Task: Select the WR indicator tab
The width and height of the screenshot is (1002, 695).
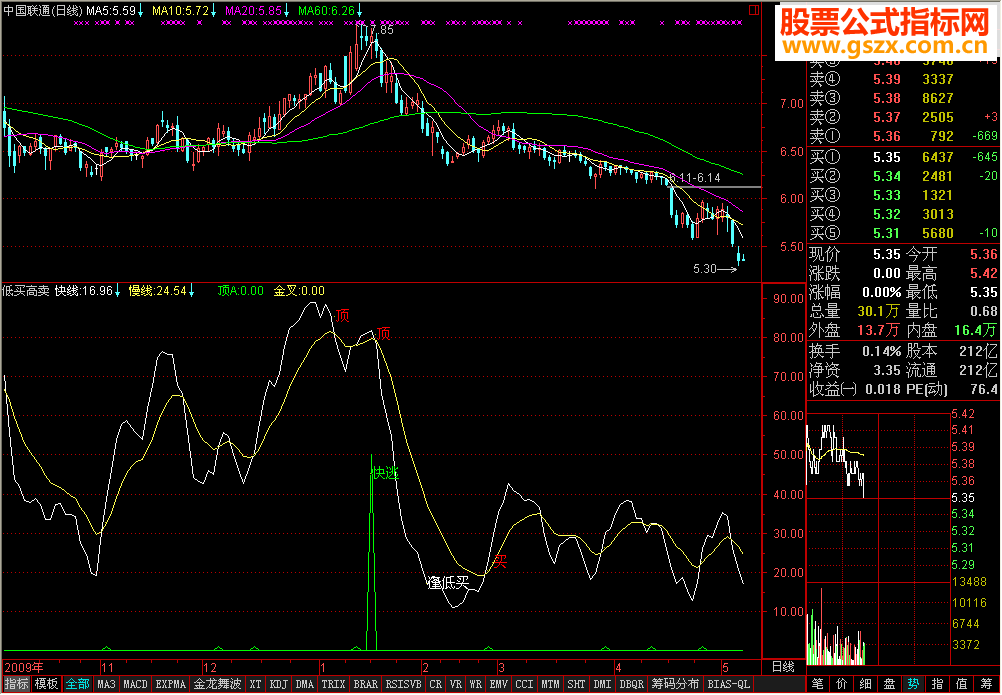Action: (x=475, y=684)
